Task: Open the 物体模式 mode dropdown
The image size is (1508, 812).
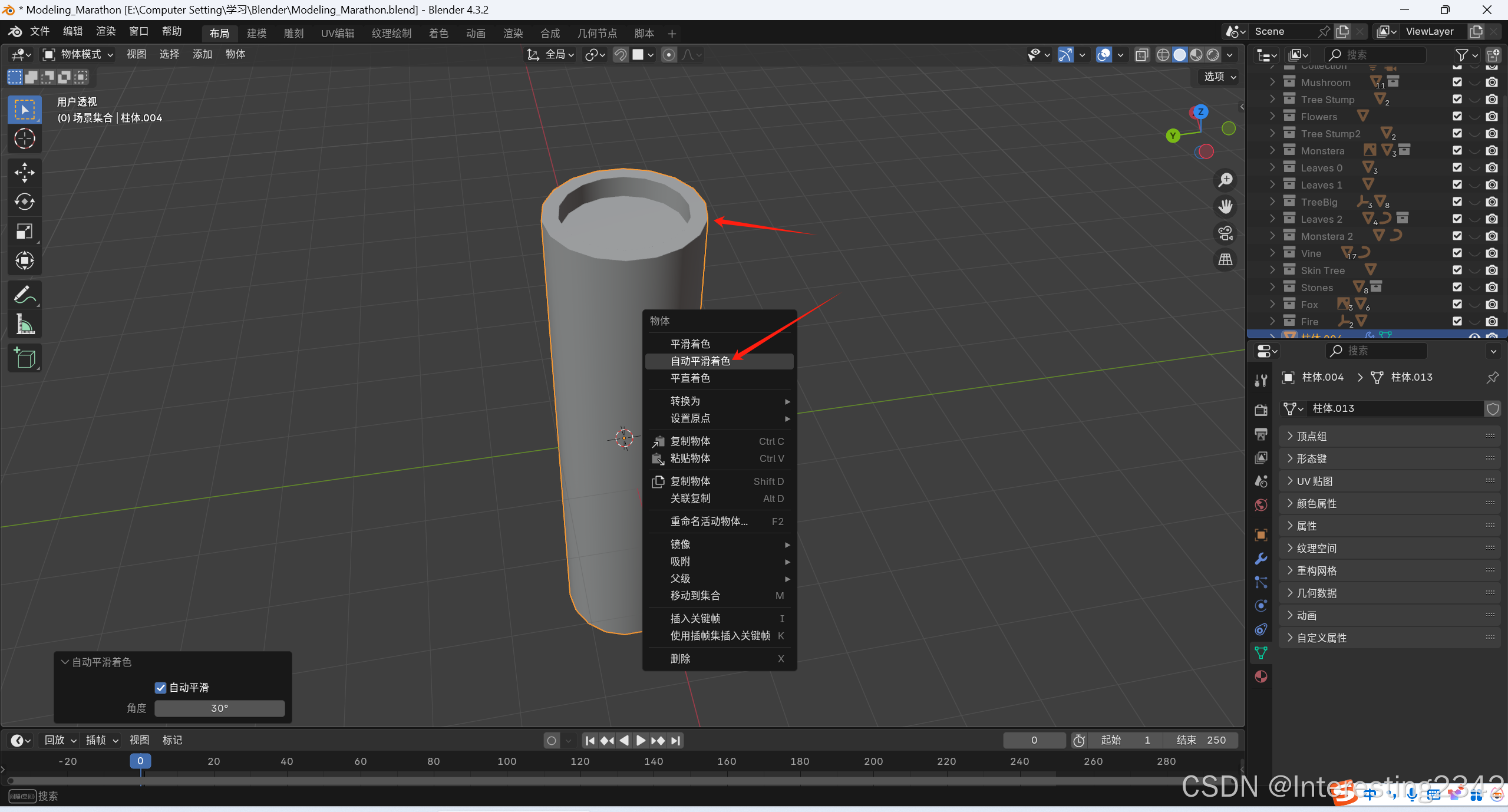Action: click(79, 54)
